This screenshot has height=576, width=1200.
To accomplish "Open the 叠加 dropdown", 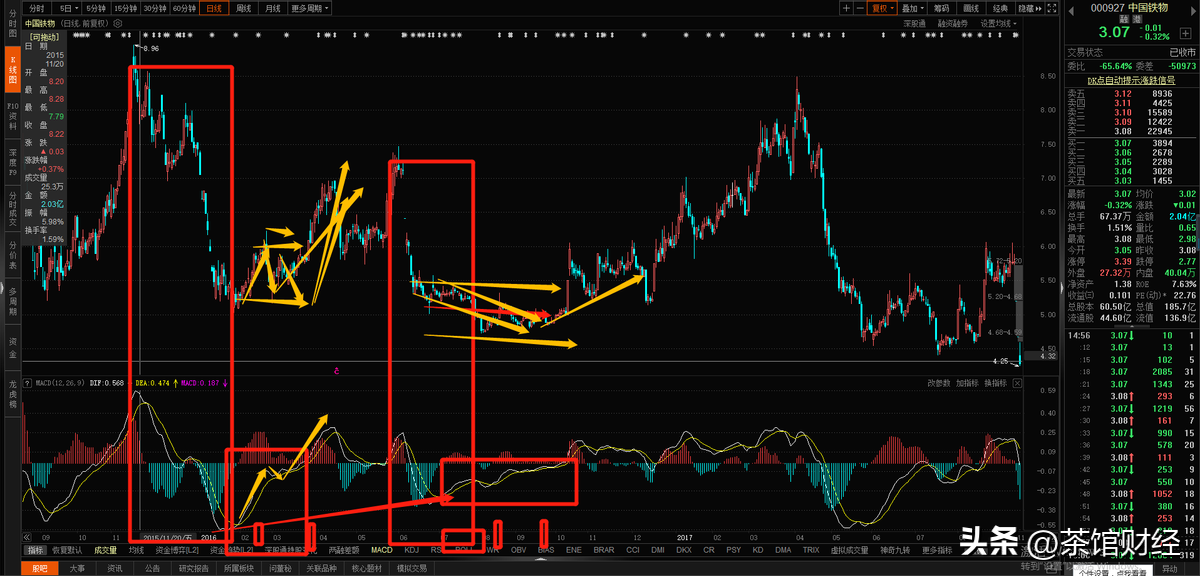I will (912, 8).
